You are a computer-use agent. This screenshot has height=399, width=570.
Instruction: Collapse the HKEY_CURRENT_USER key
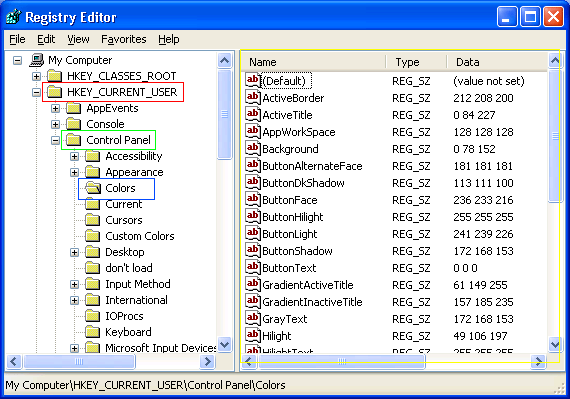pyautogui.click(x=36, y=92)
